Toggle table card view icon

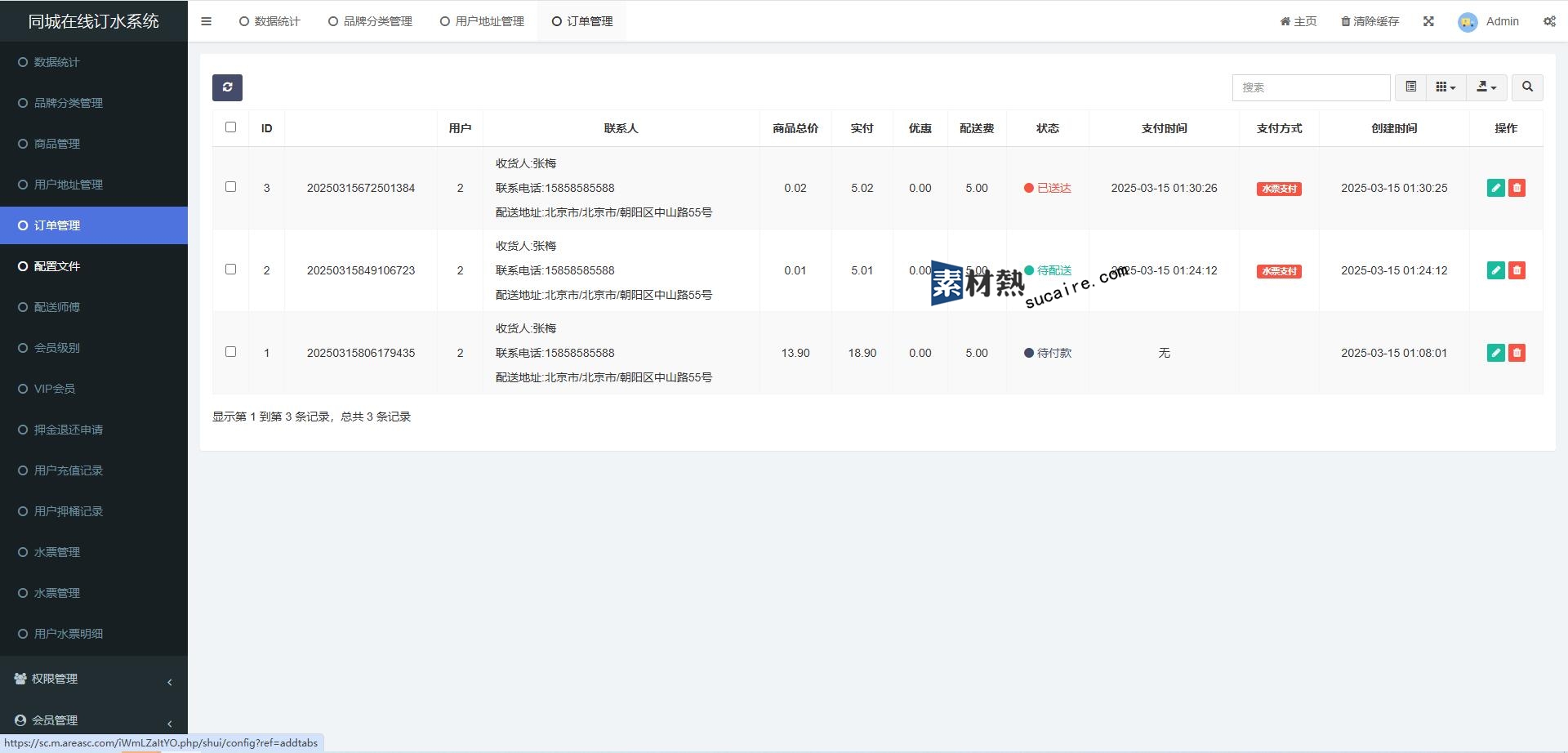[1410, 87]
